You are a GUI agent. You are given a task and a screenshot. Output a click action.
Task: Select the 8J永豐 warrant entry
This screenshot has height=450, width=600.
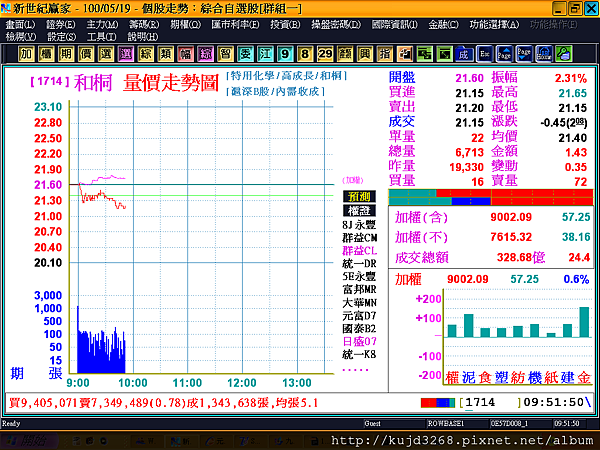359,225
